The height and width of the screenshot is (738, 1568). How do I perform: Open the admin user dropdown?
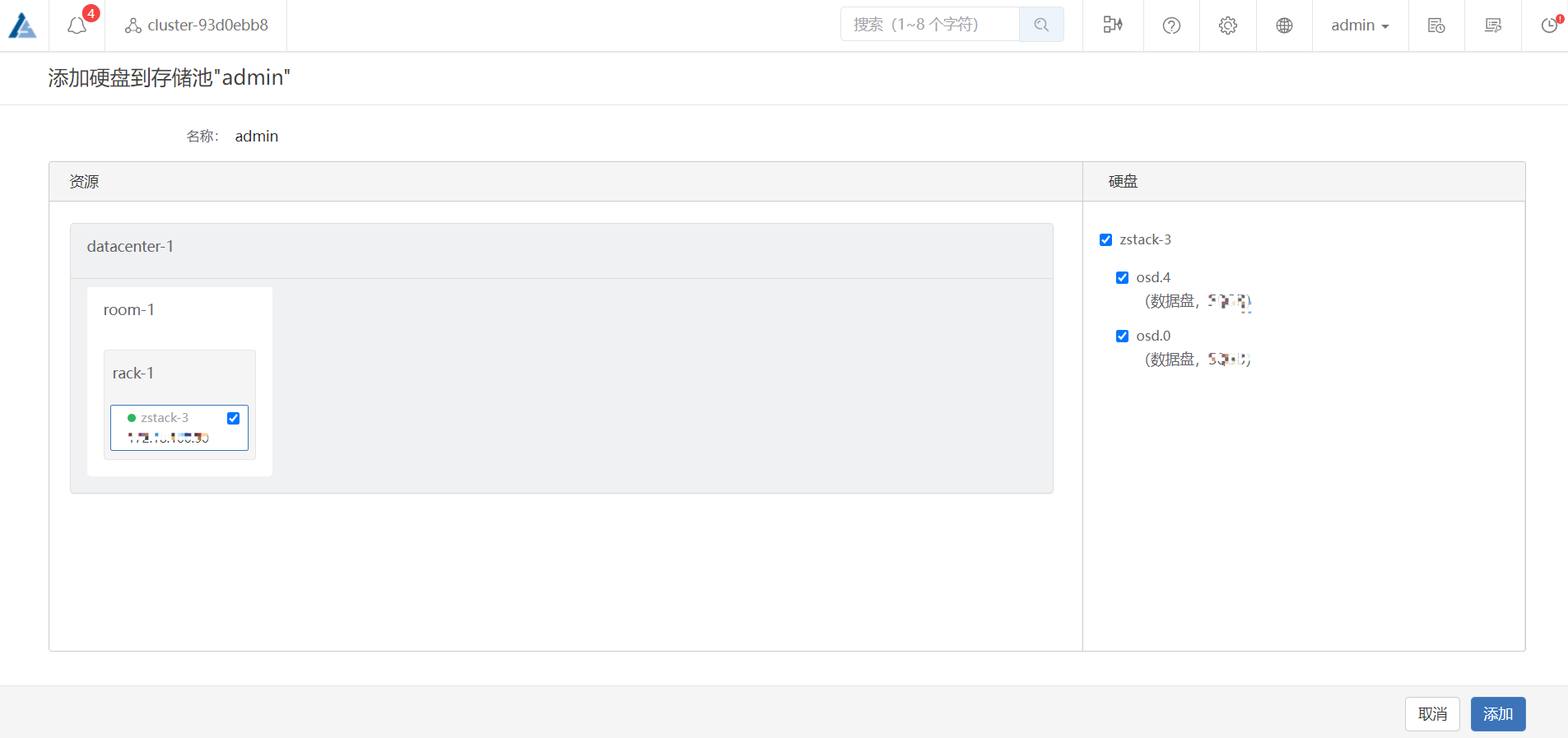click(x=1360, y=26)
